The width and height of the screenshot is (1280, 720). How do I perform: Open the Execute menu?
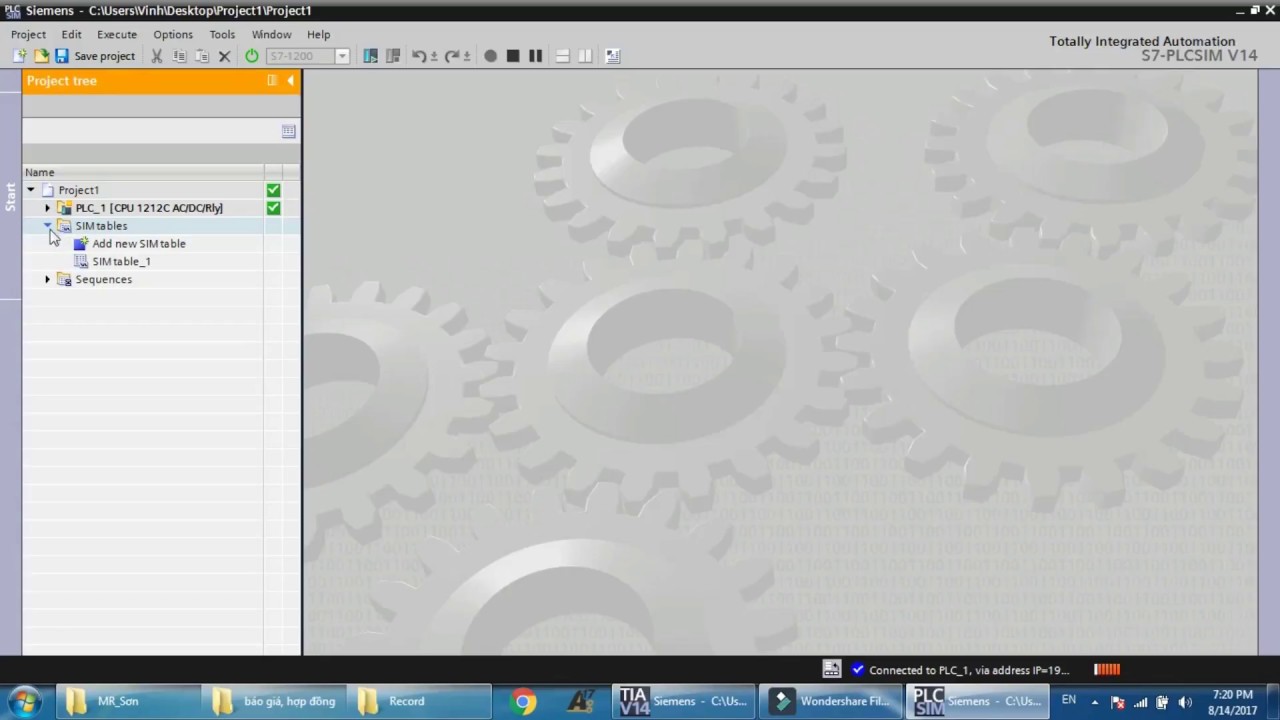point(117,34)
